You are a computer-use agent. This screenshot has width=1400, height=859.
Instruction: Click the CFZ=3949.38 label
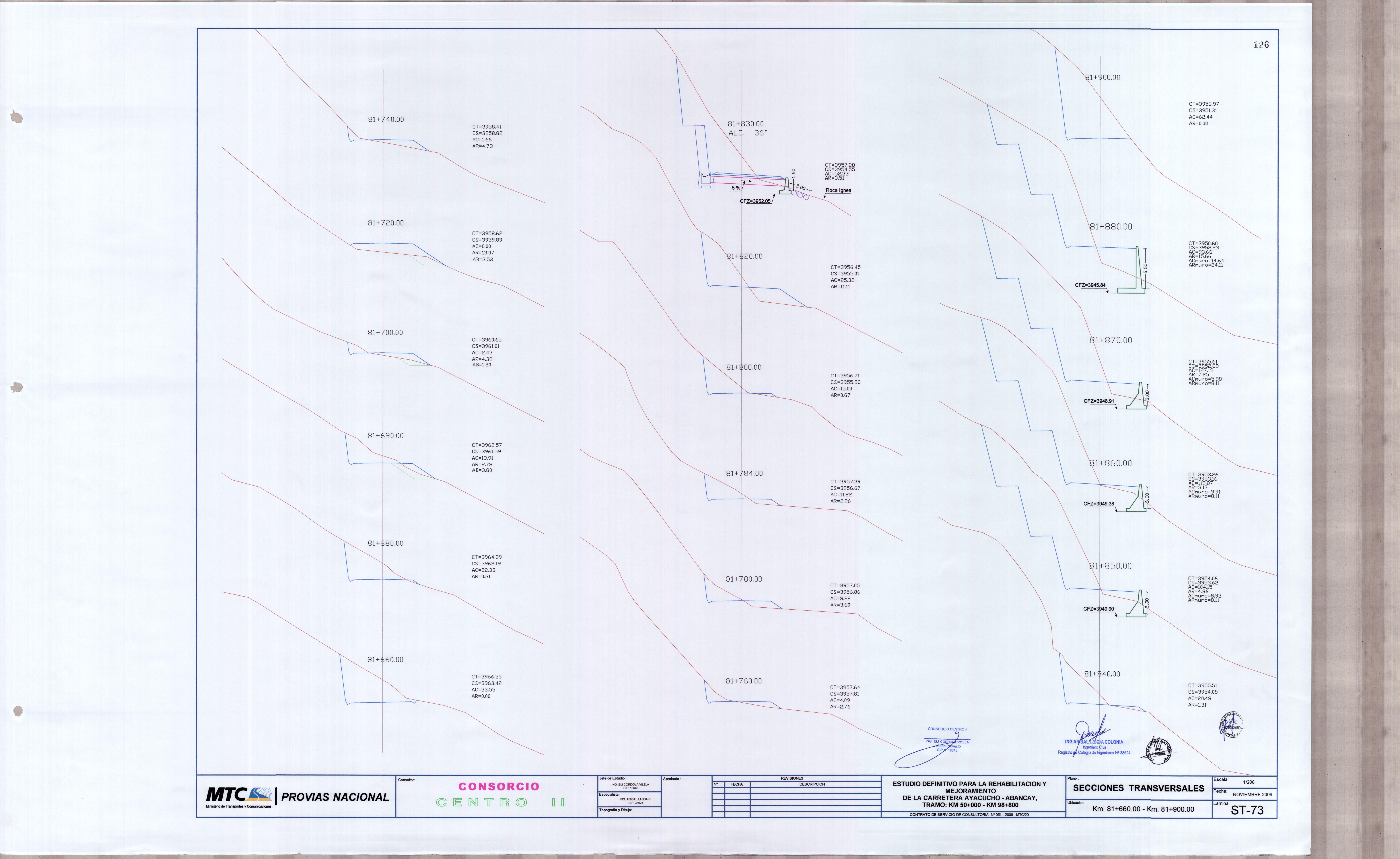click(x=1099, y=504)
